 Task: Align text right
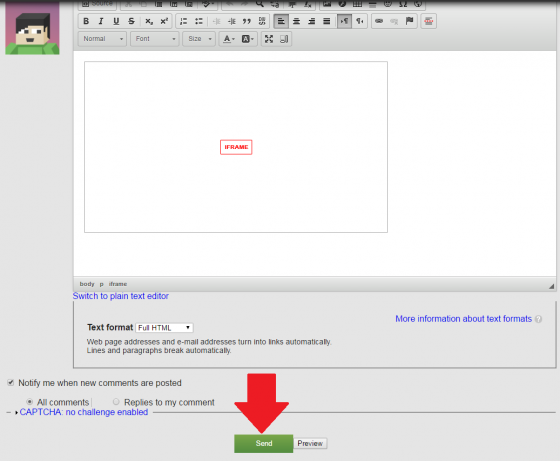[311, 21]
